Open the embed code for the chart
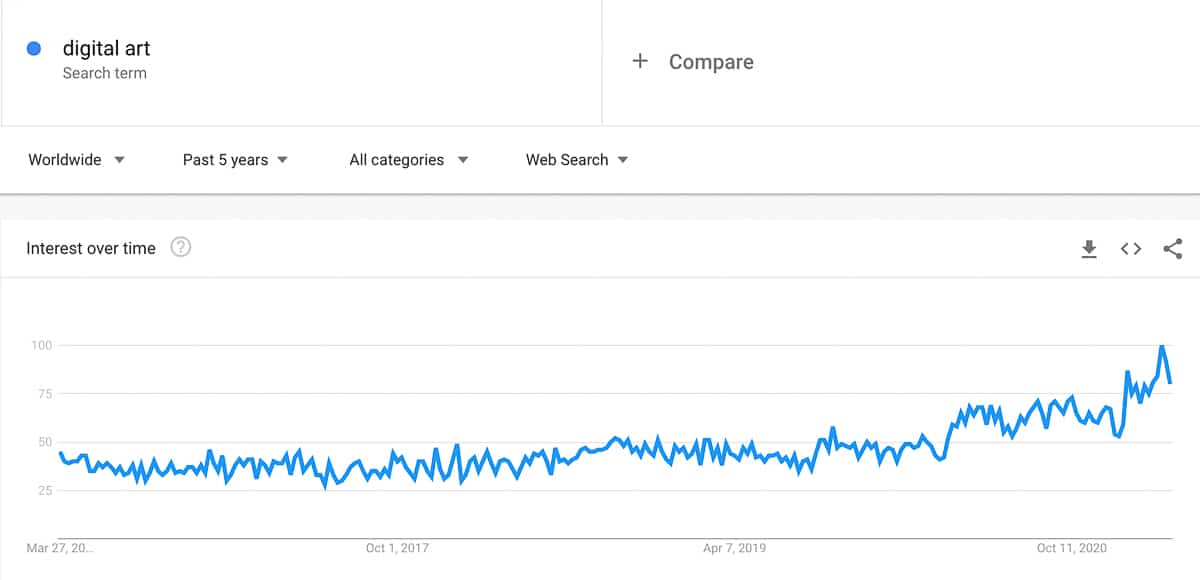The image size is (1200, 580). (x=1130, y=248)
